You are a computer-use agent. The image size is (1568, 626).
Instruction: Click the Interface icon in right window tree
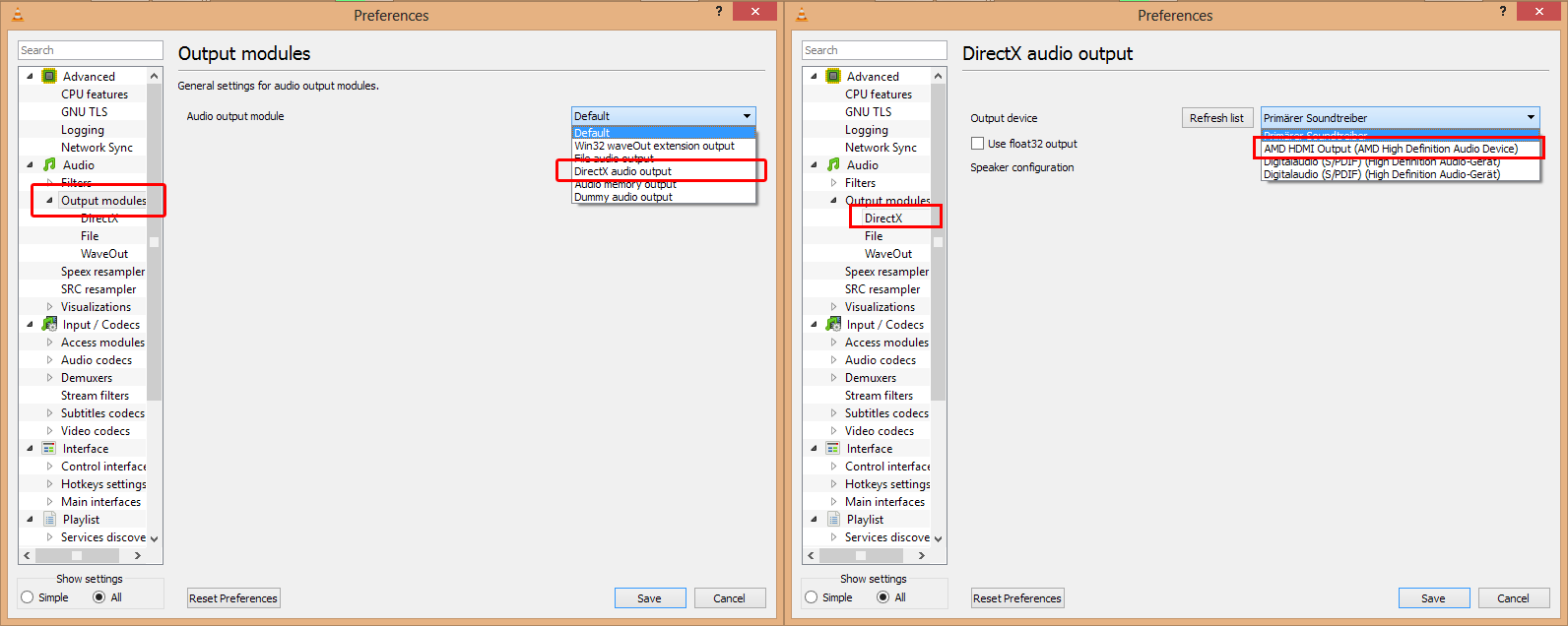pyautogui.click(x=833, y=448)
